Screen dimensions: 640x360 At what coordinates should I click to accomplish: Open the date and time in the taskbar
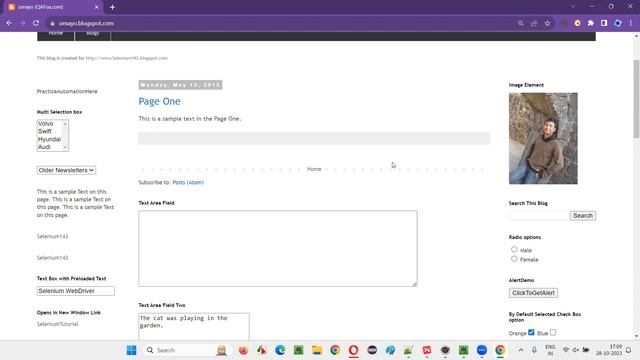click(609, 350)
